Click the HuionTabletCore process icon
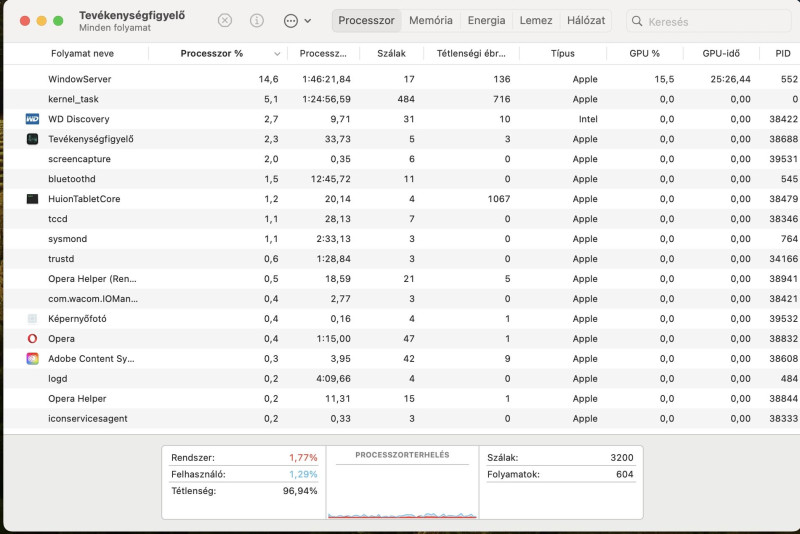The image size is (800, 534). (32, 199)
